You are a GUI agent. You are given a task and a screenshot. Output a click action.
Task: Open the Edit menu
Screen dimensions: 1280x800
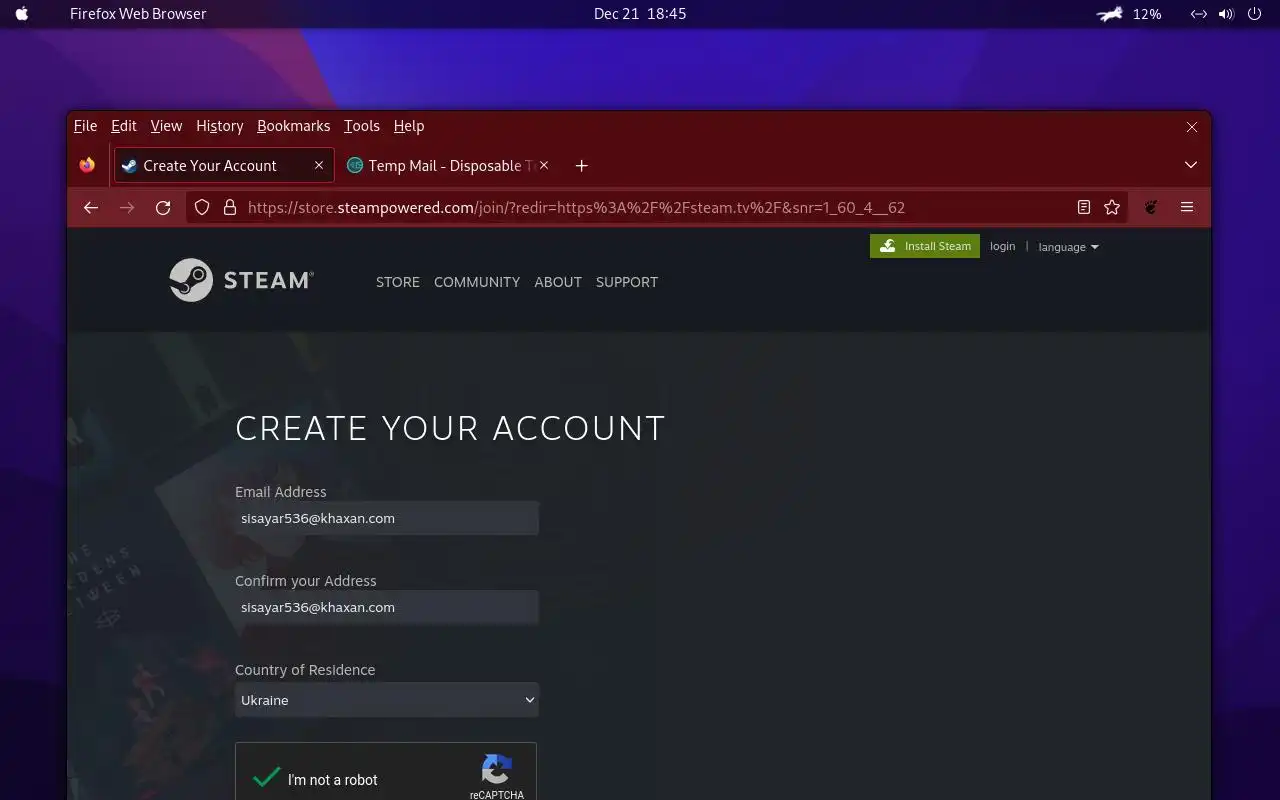124,126
